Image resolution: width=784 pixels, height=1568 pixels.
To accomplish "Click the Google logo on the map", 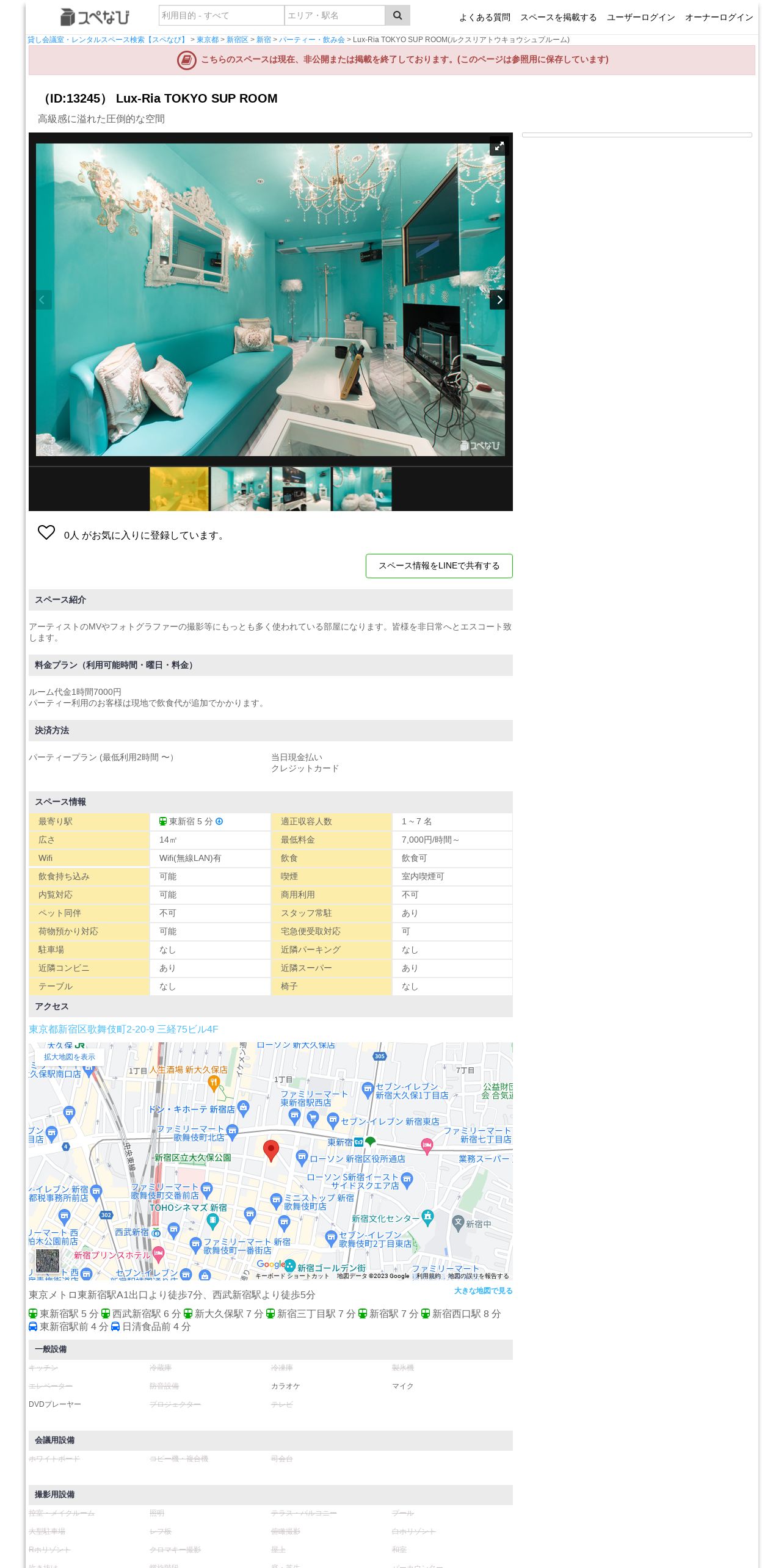I will coord(270,1264).
